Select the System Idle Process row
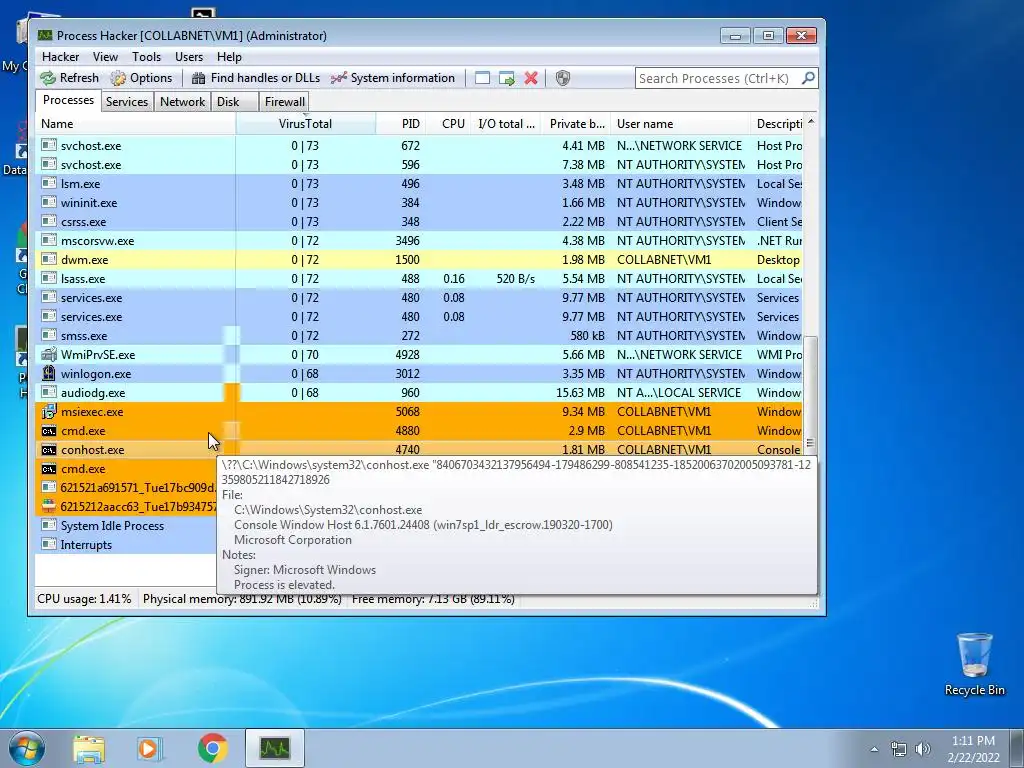 tap(126, 526)
